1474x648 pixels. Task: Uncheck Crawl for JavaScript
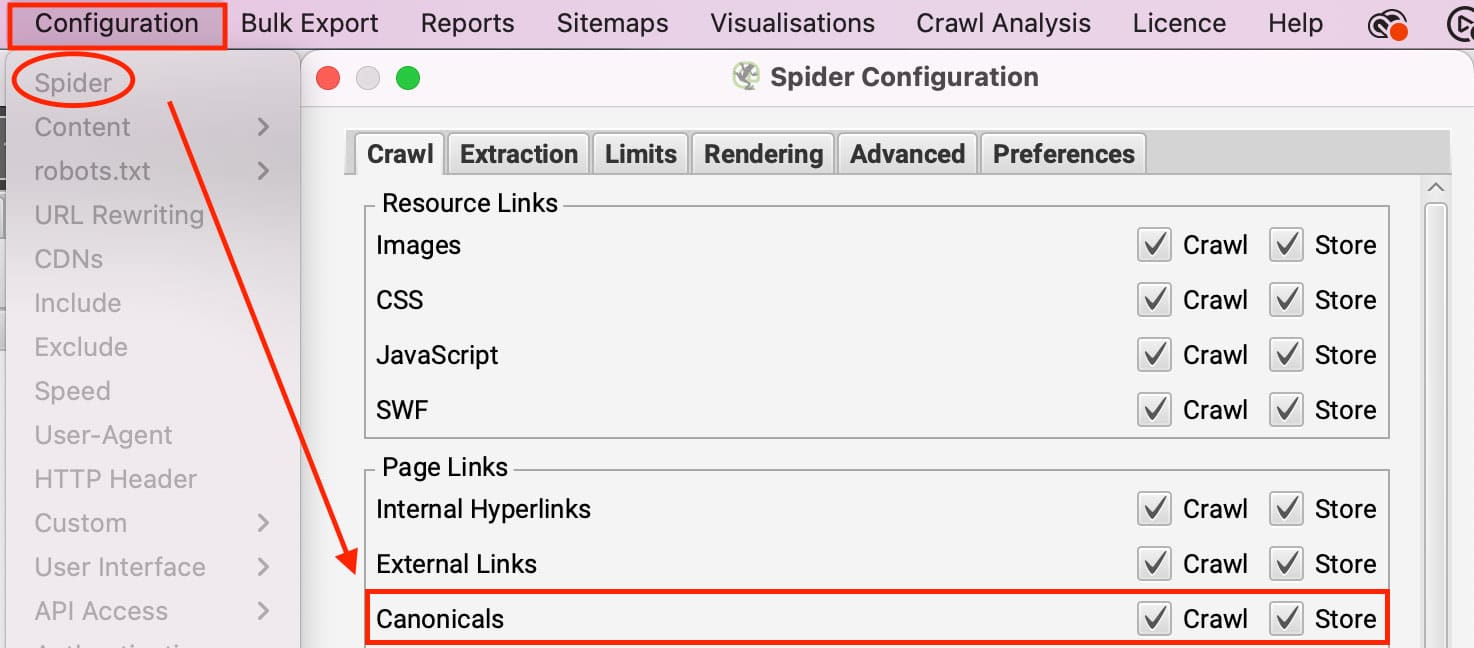[x=1154, y=355]
